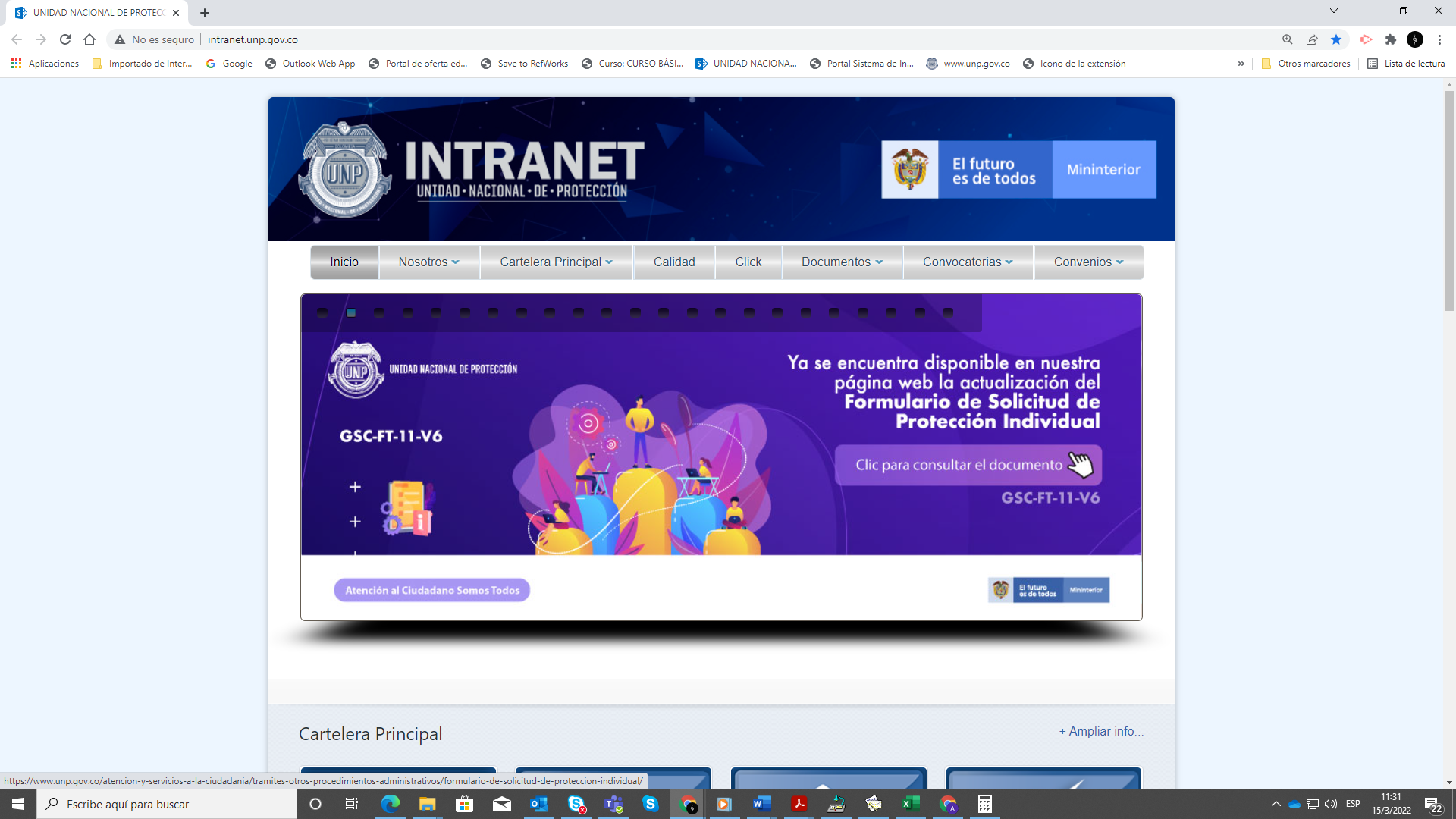The height and width of the screenshot is (819, 1456).
Task: Open the zoom magnifier icon in address bar
Action: [x=1288, y=39]
